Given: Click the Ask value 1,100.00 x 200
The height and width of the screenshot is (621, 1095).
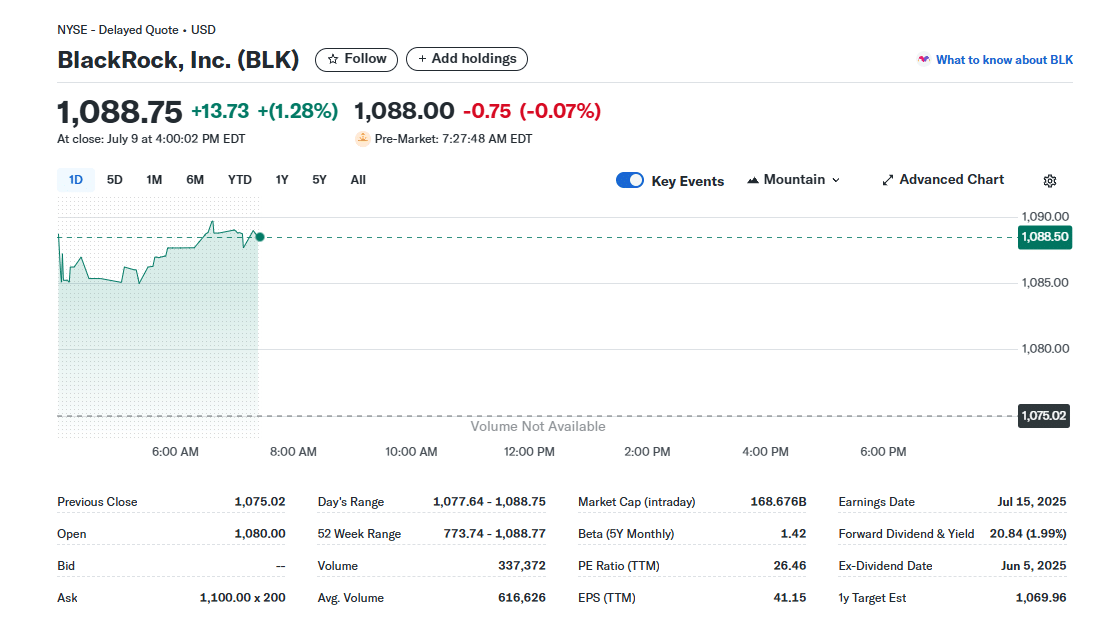Looking at the screenshot, I should [242, 598].
